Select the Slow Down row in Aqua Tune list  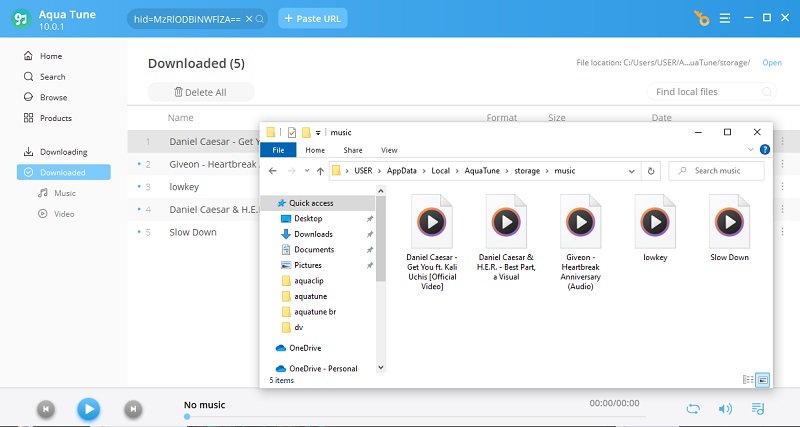click(x=194, y=232)
